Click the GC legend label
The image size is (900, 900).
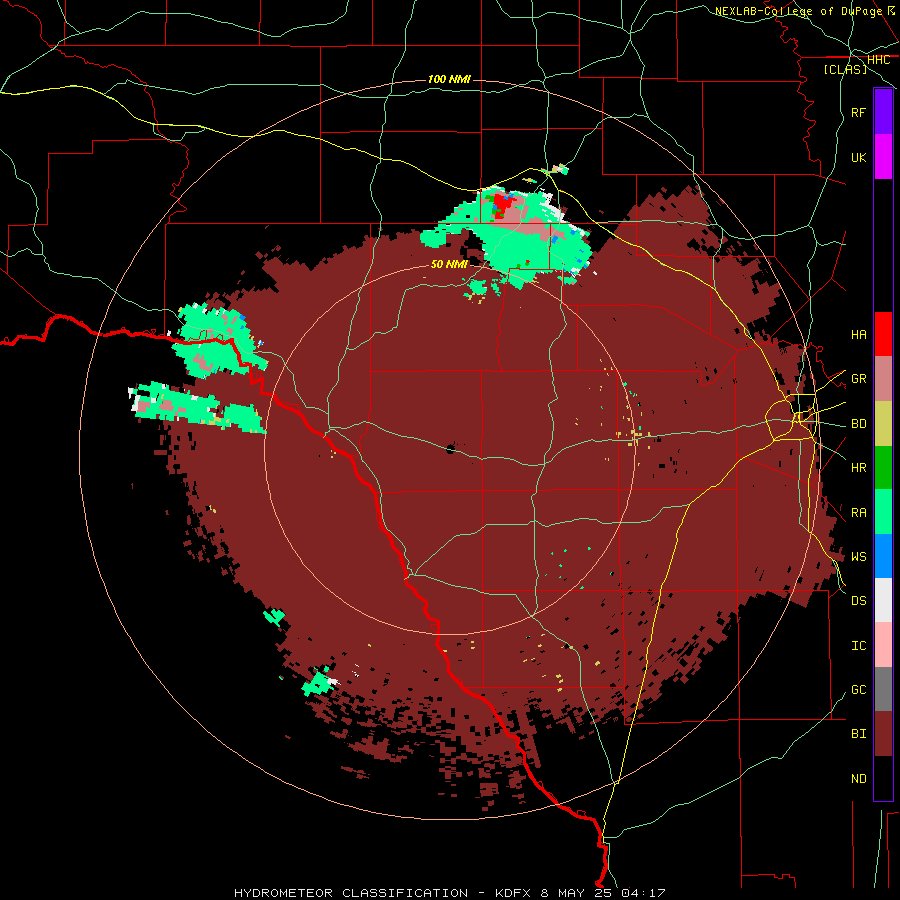tap(858, 690)
